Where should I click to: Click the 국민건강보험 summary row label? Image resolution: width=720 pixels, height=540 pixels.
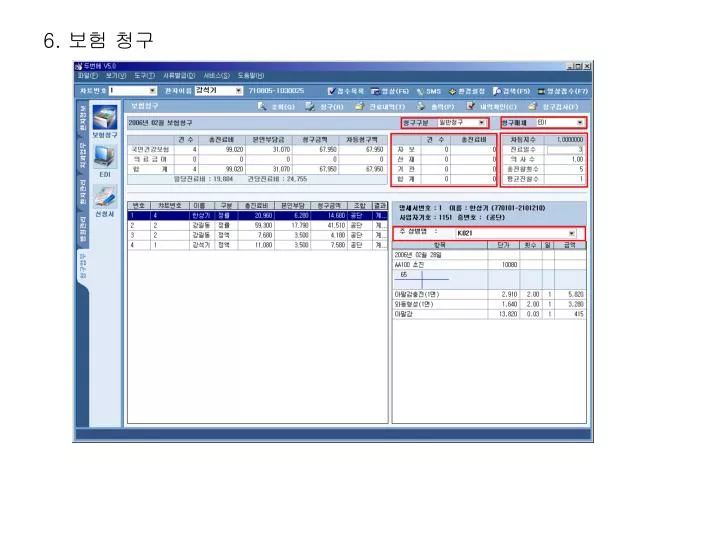tap(151, 150)
